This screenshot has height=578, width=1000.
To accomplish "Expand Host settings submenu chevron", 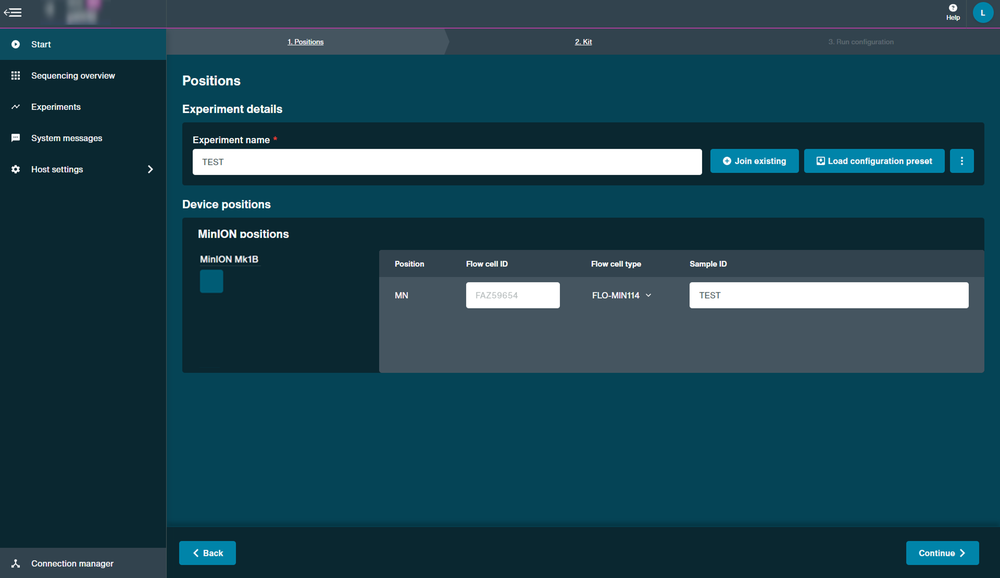I will click(150, 169).
